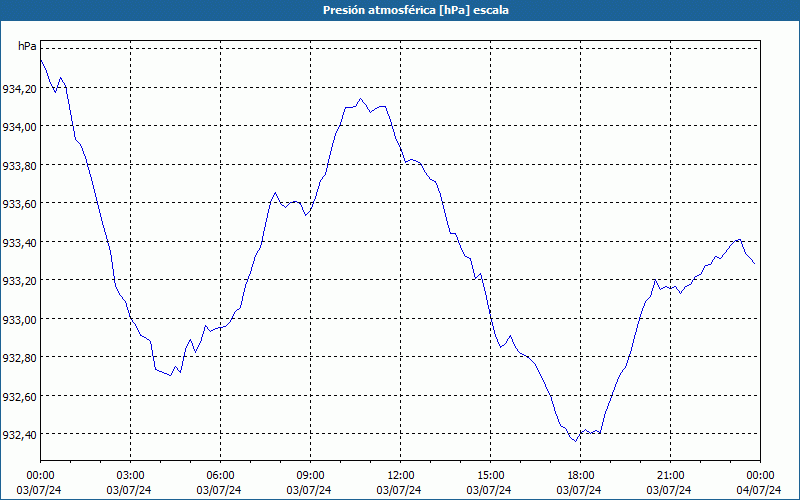800x500 pixels.
Task: Pick the 15:00 time label
Action: click(x=490, y=476)
